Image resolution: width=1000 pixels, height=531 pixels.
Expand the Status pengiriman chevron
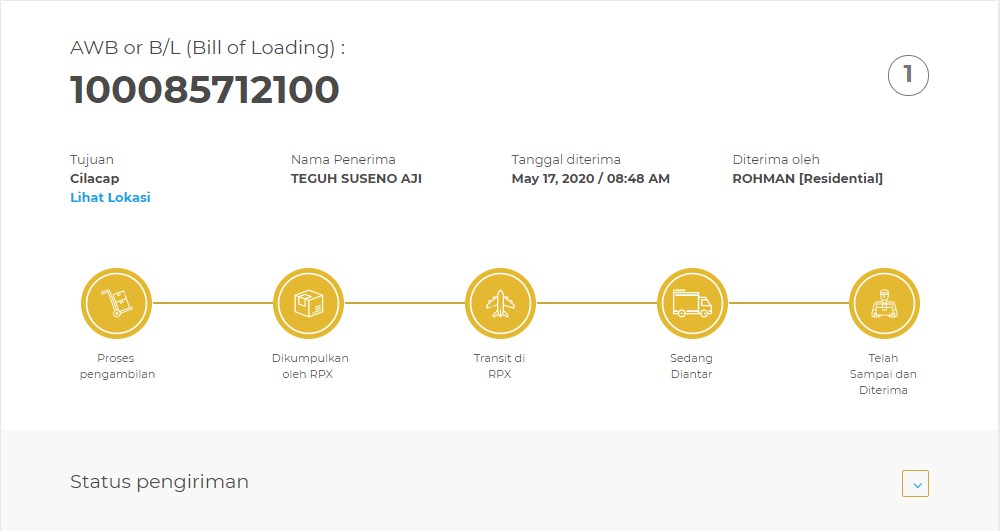[915, 483]
